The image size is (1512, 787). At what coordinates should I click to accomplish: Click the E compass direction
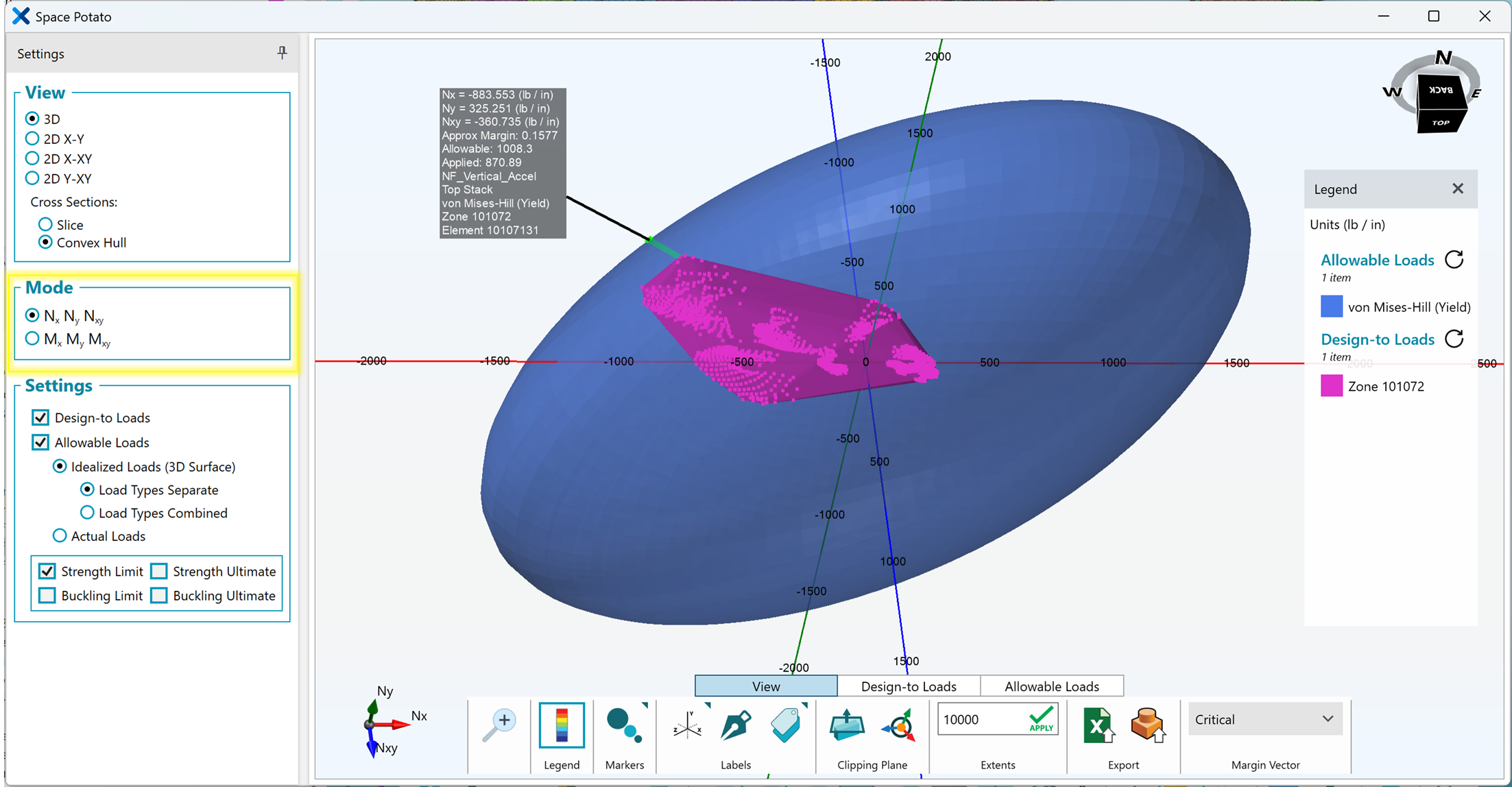[1476, 92]
